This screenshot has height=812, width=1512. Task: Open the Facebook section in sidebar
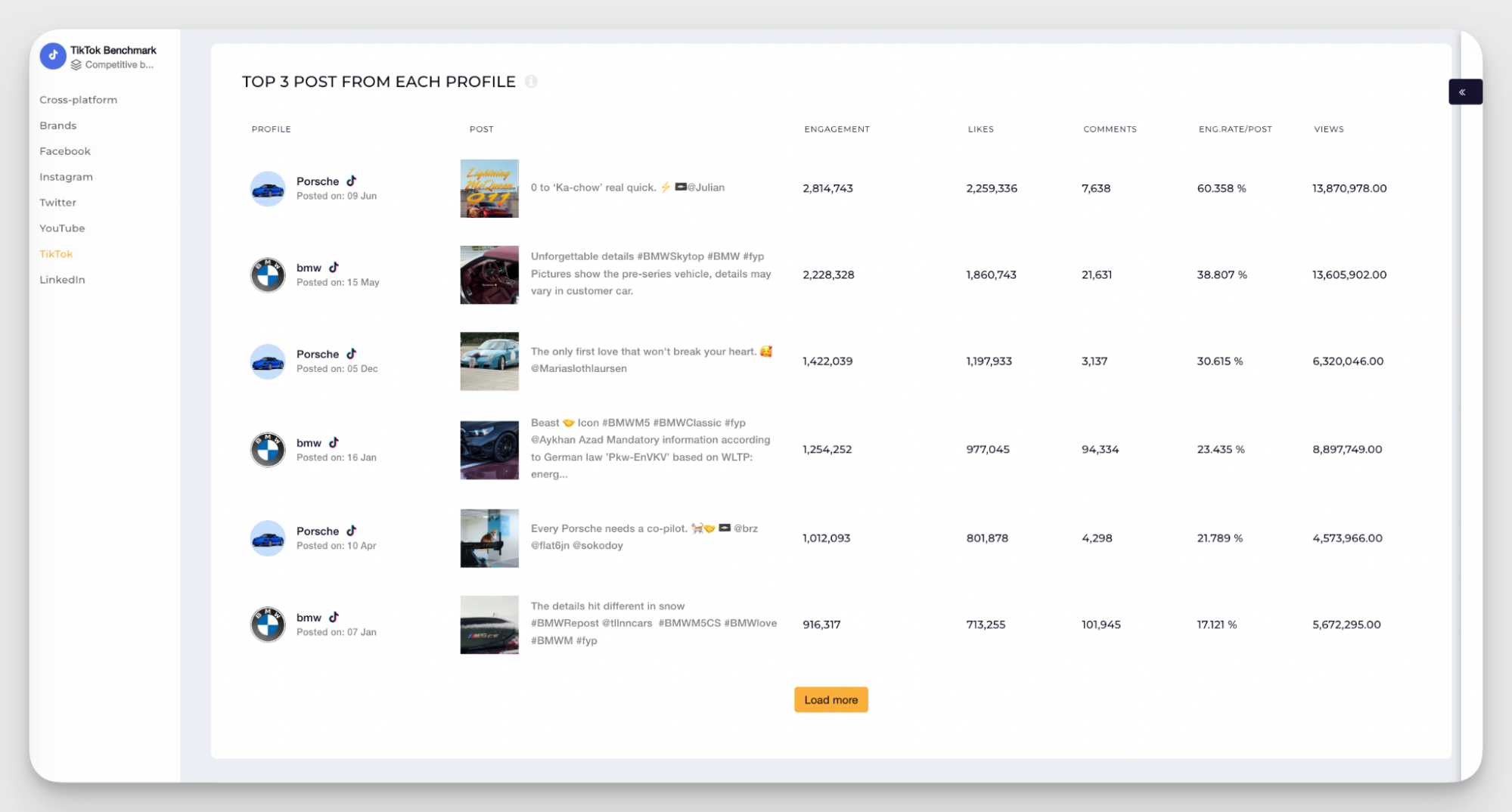pos(65,151)
